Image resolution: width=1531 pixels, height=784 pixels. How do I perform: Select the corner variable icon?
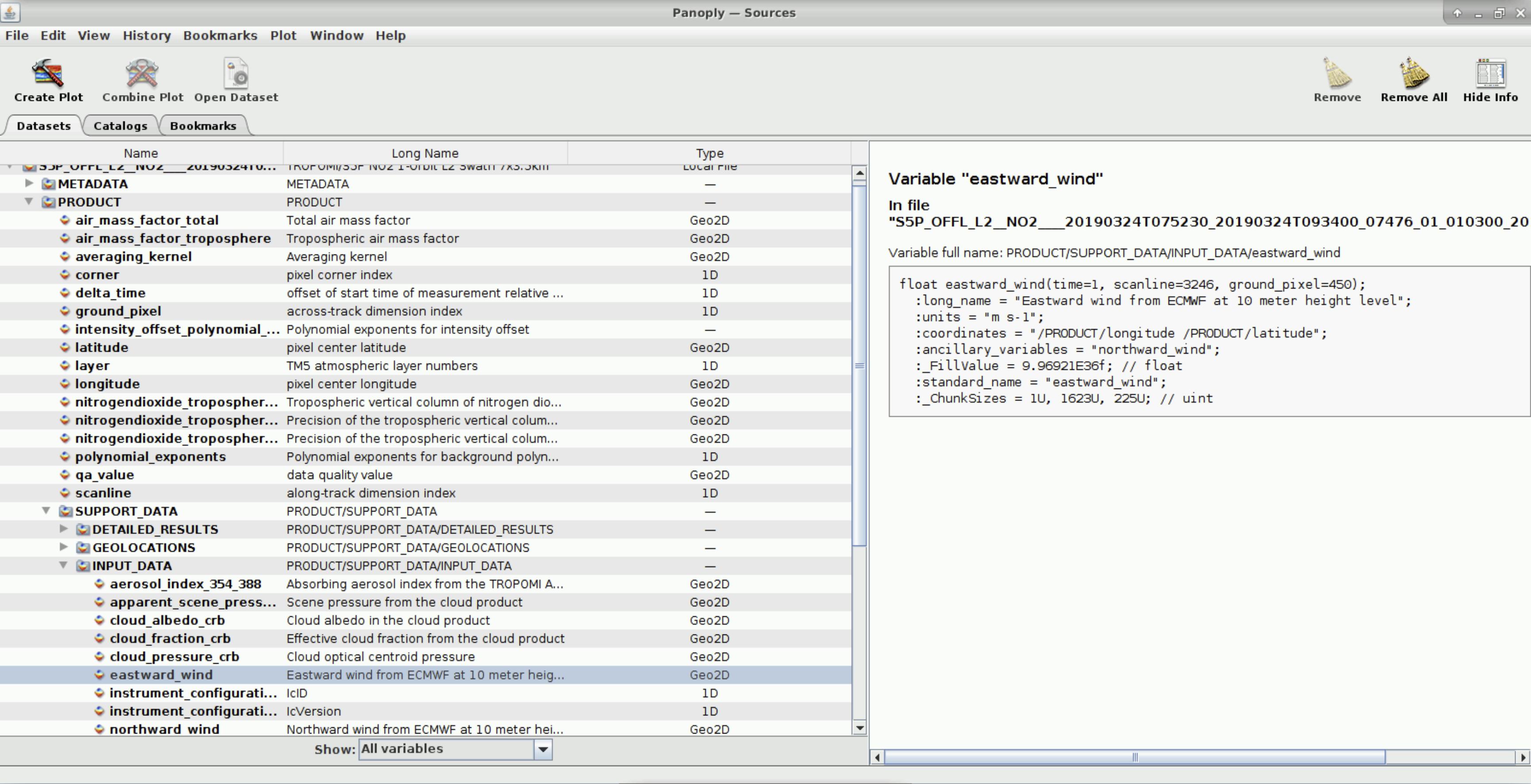tap(65, 275)
